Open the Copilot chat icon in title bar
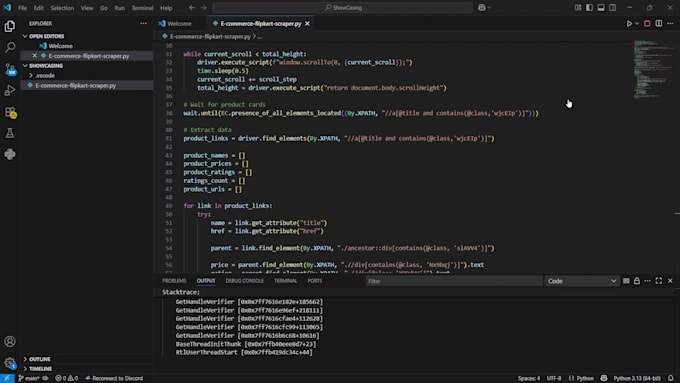 click(482, 7)
